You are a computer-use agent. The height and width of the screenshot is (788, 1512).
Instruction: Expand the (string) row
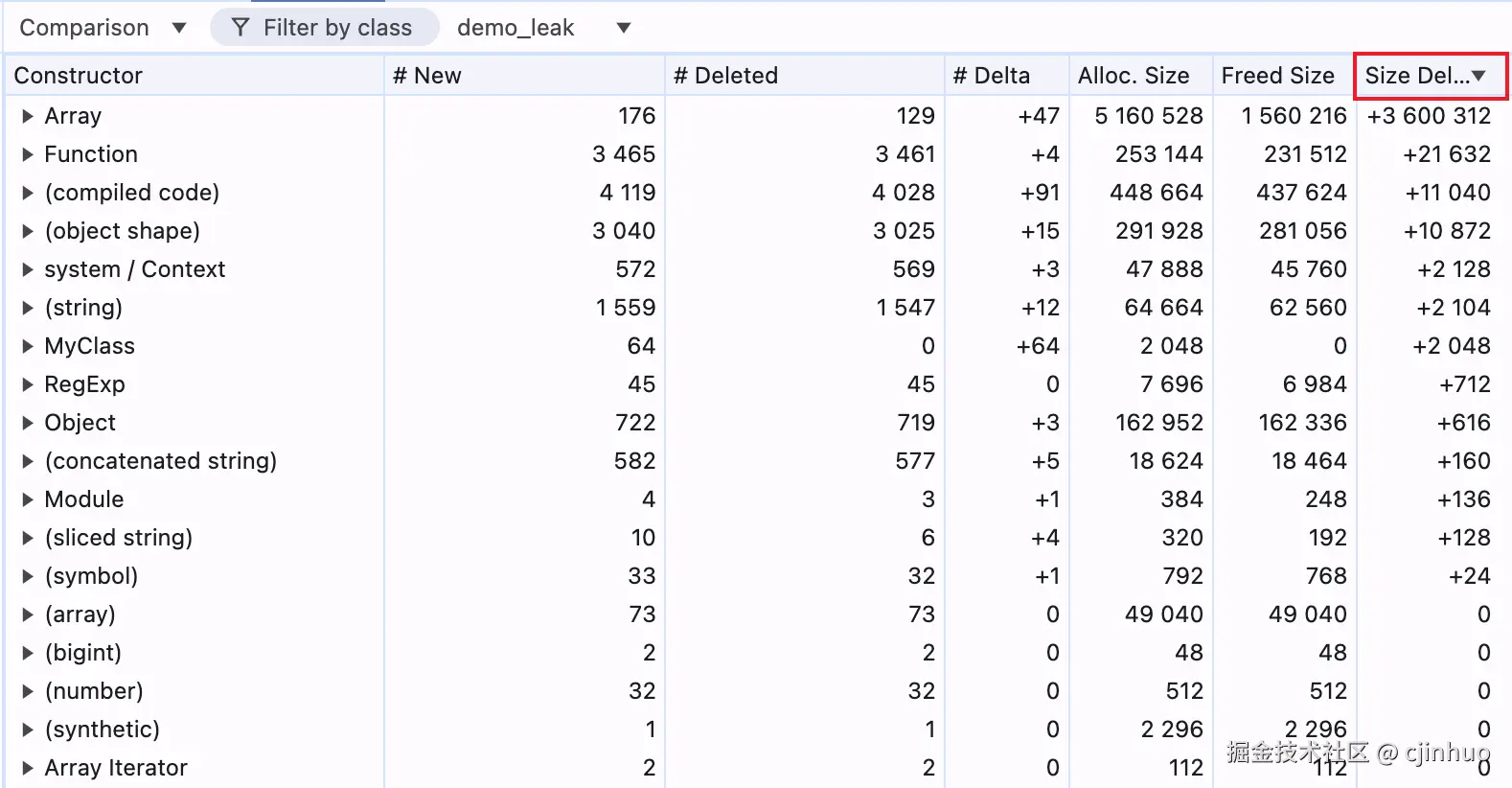(x=27, y=308)
